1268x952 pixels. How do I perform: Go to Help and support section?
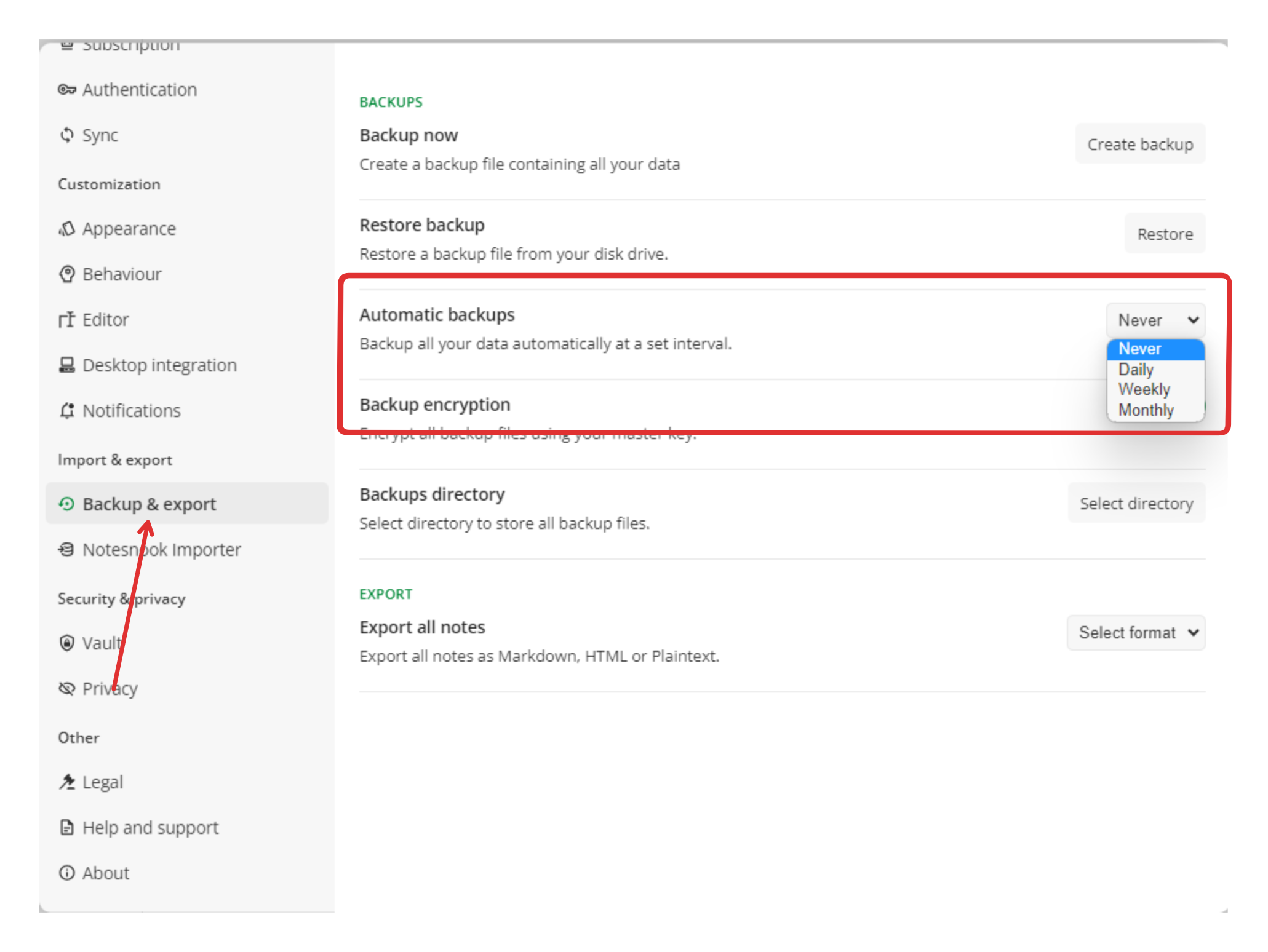[150, 828]
